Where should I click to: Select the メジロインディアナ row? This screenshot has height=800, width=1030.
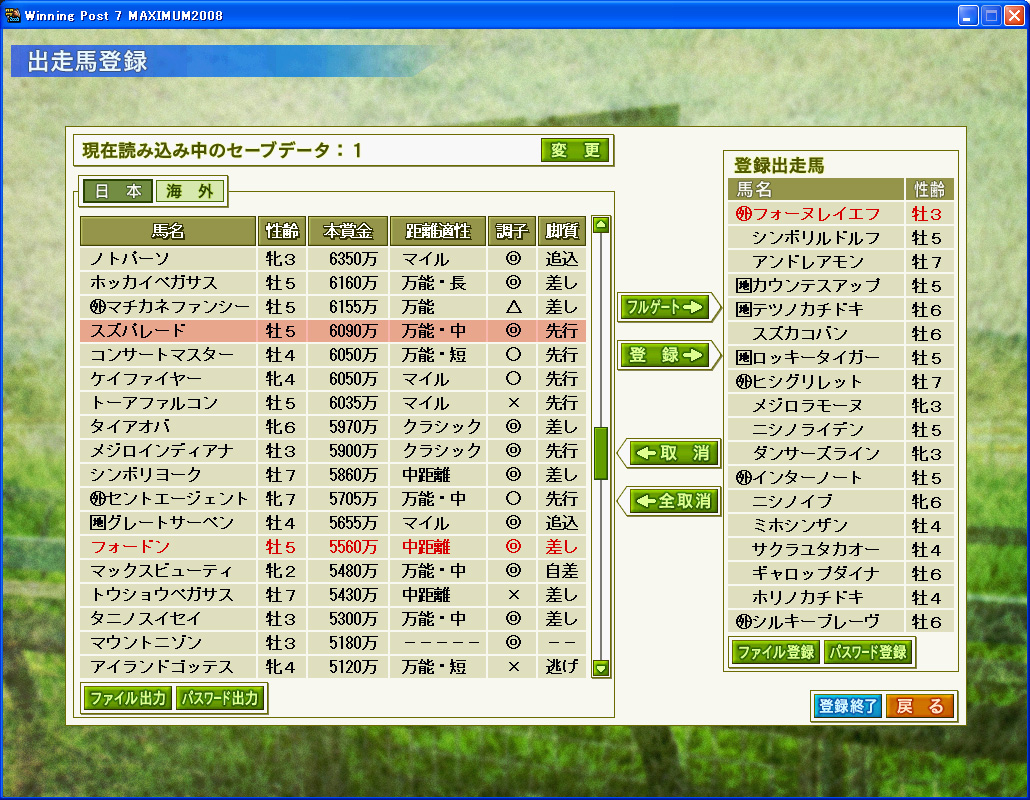333,451
